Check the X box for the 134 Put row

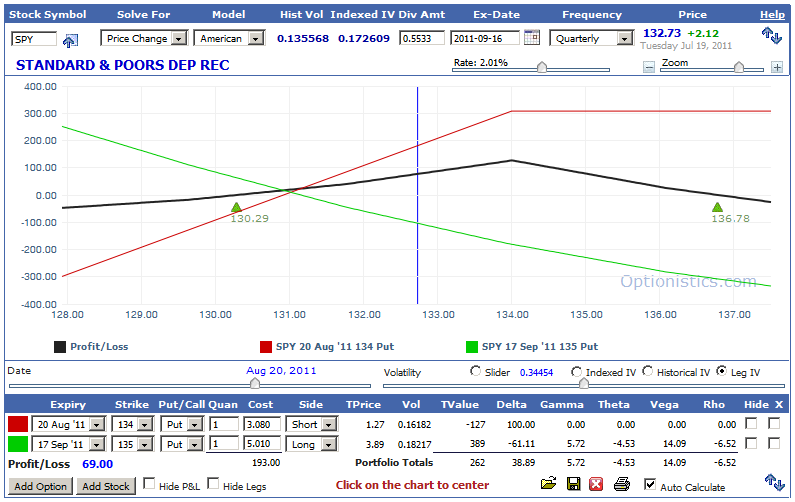coord(774,423)
